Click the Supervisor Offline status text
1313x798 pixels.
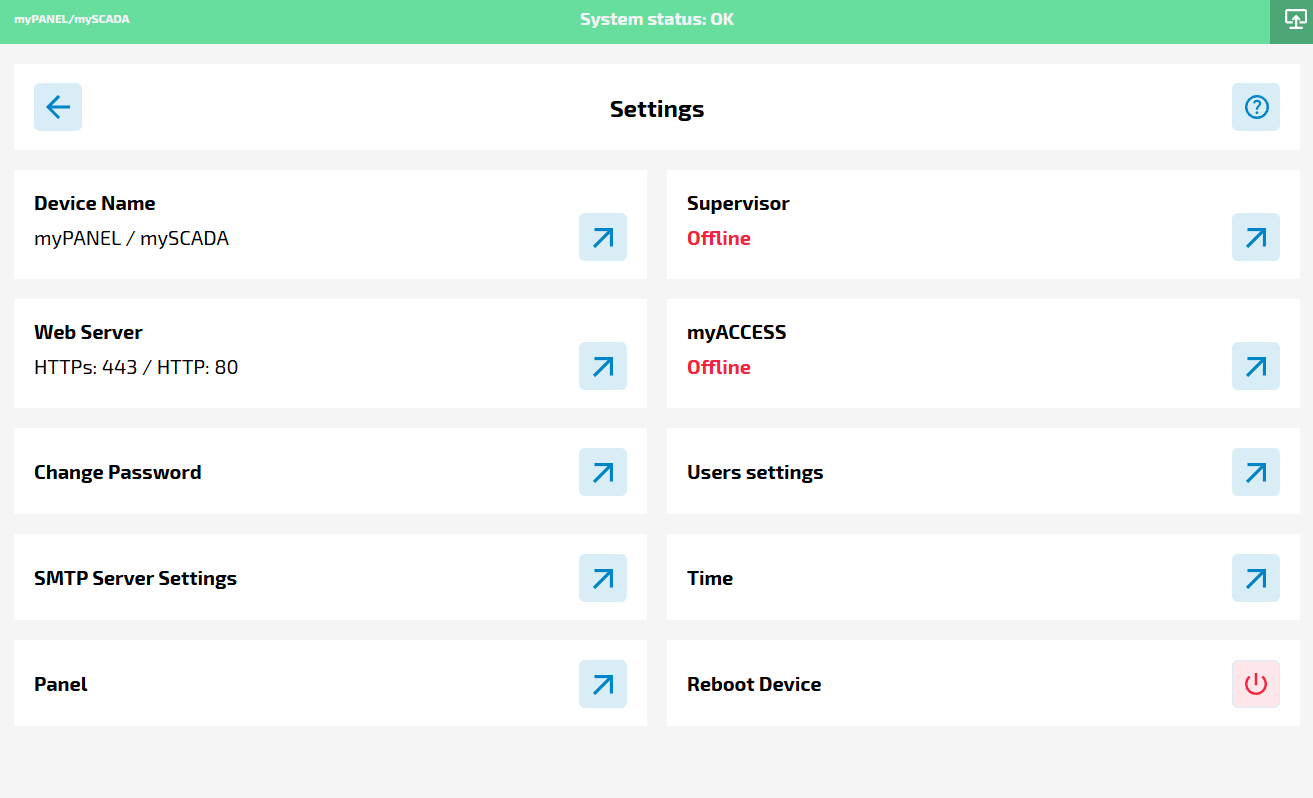click(x=718, y=238)
